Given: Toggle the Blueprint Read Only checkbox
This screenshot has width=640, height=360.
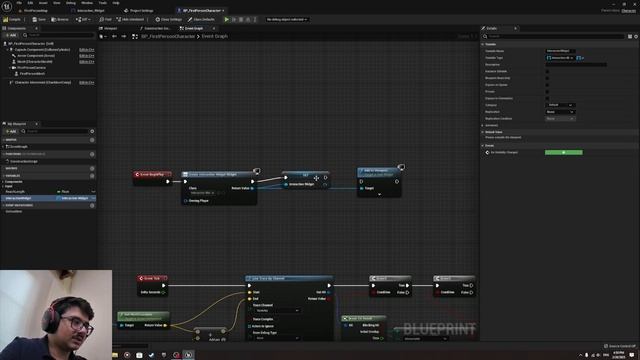Looking at the screenshot, I should [547, 78].
